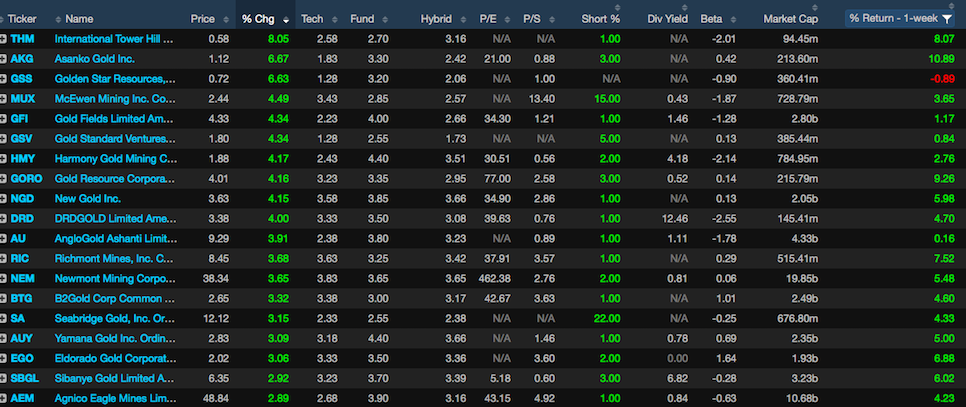Open SBGL ticker link
Image resolution: width=966 pixels, height=407 pixels.
pos(25,378)
